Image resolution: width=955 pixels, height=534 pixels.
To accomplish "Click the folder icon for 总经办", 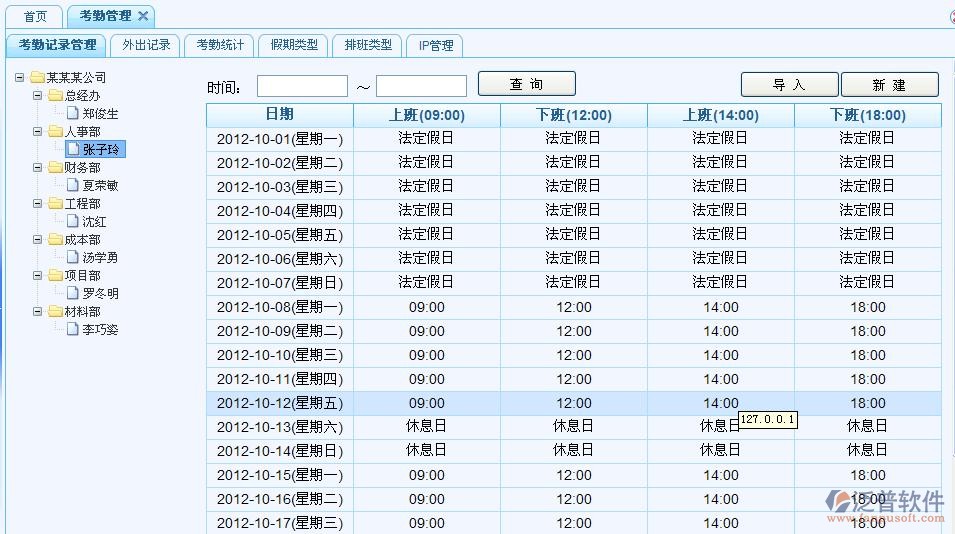I will (x=55, y=96).
